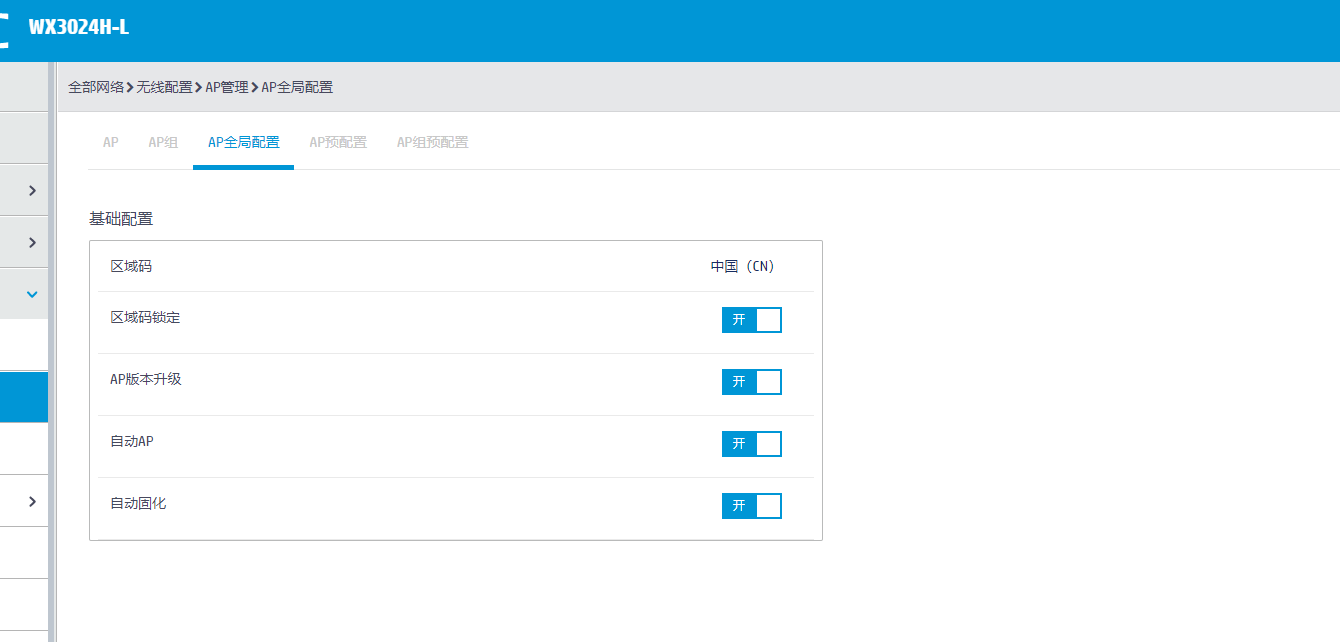
Task: Click the AP全局配置 breadcrumb entry
Action: coord(297,87)
